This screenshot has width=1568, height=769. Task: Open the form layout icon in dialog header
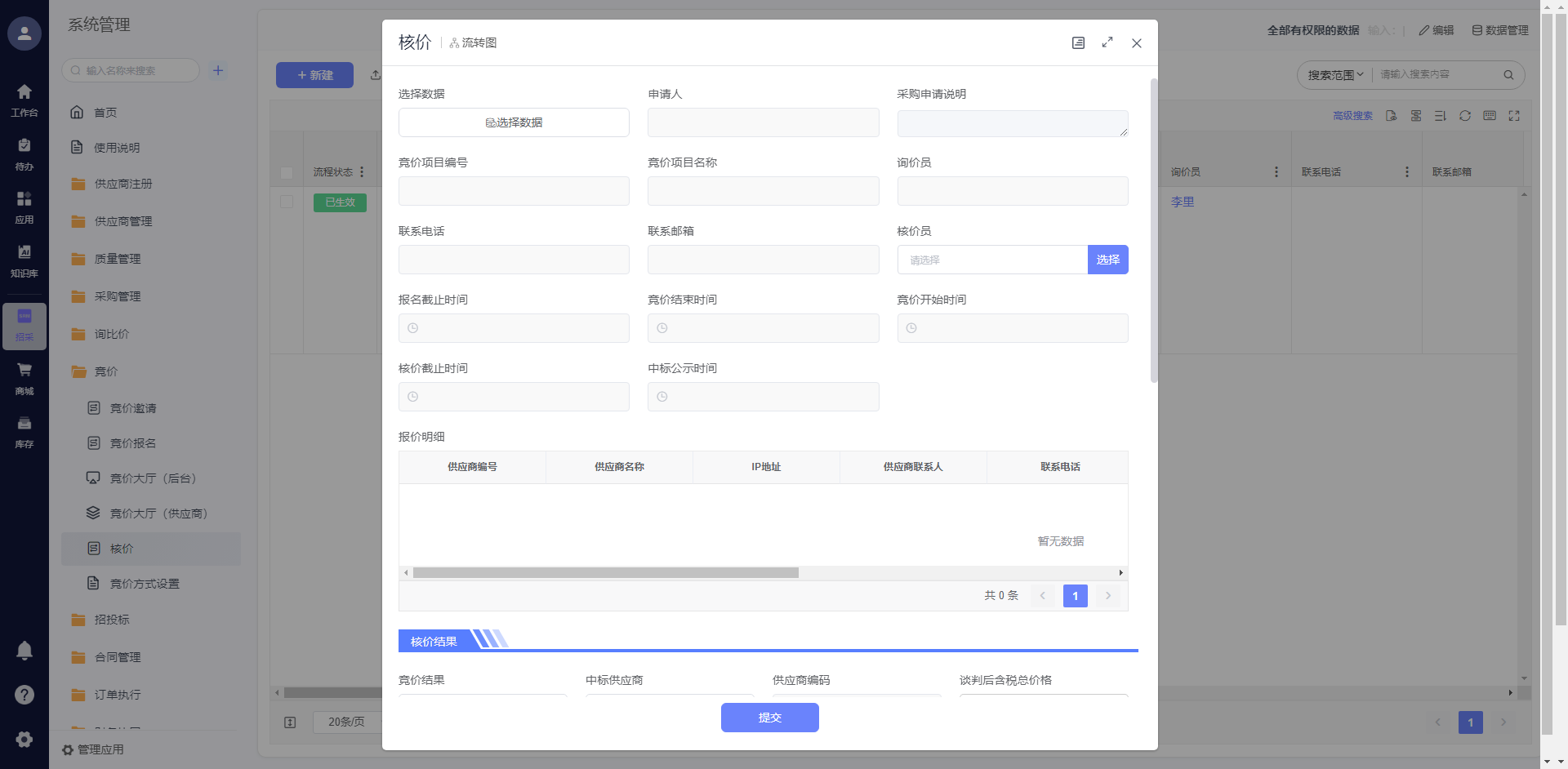tap(1078, 43)
